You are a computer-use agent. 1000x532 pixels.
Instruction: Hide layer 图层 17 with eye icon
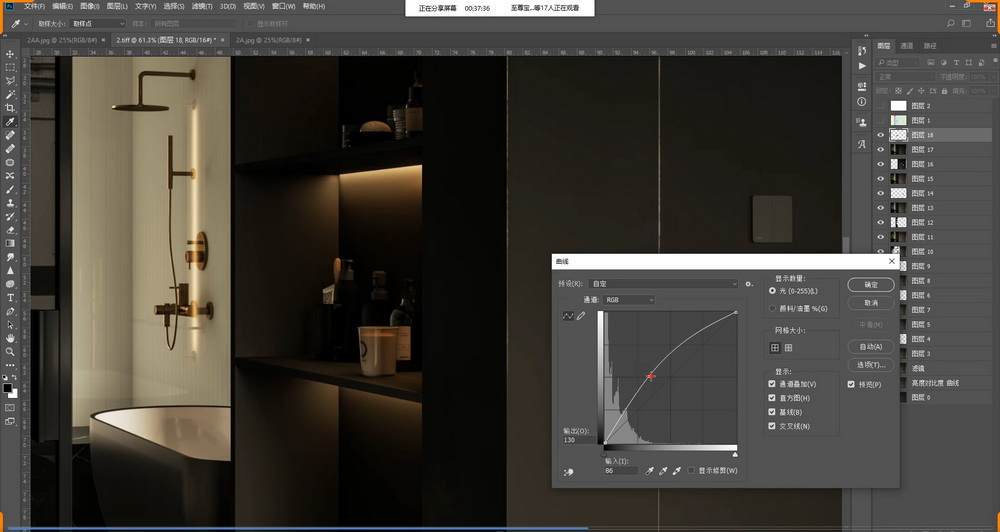(x=881, y=149)
